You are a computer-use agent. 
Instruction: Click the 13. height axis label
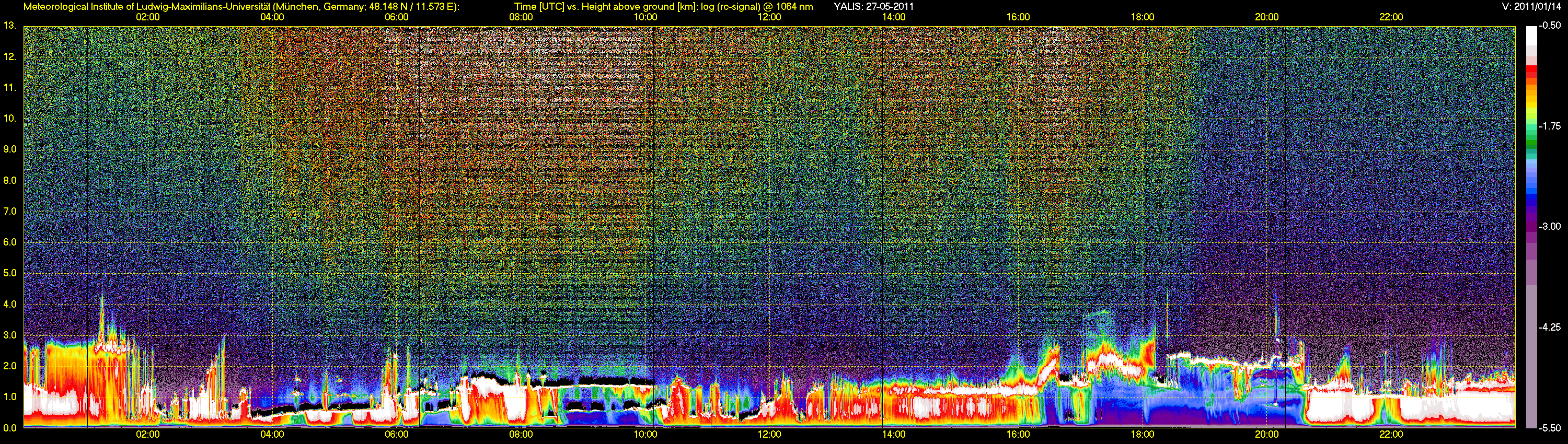(x=9, y=26)
